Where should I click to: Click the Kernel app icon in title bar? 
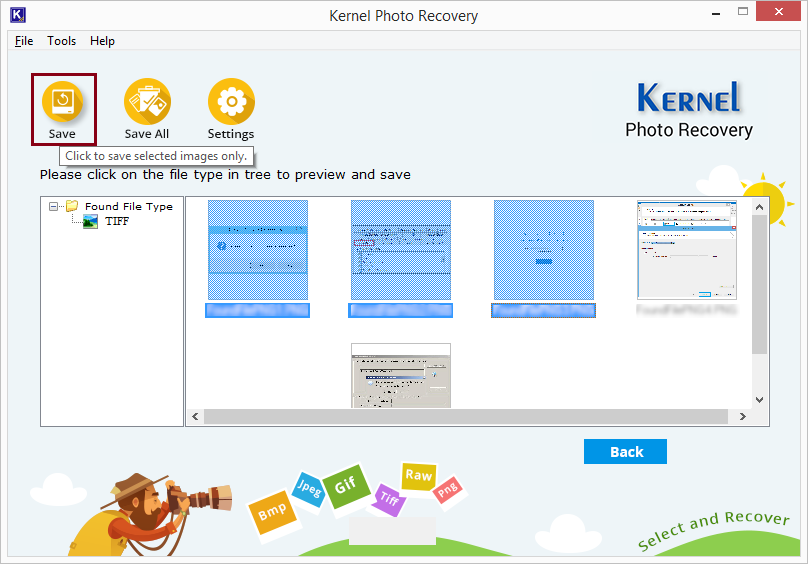(x=18, y=15)
